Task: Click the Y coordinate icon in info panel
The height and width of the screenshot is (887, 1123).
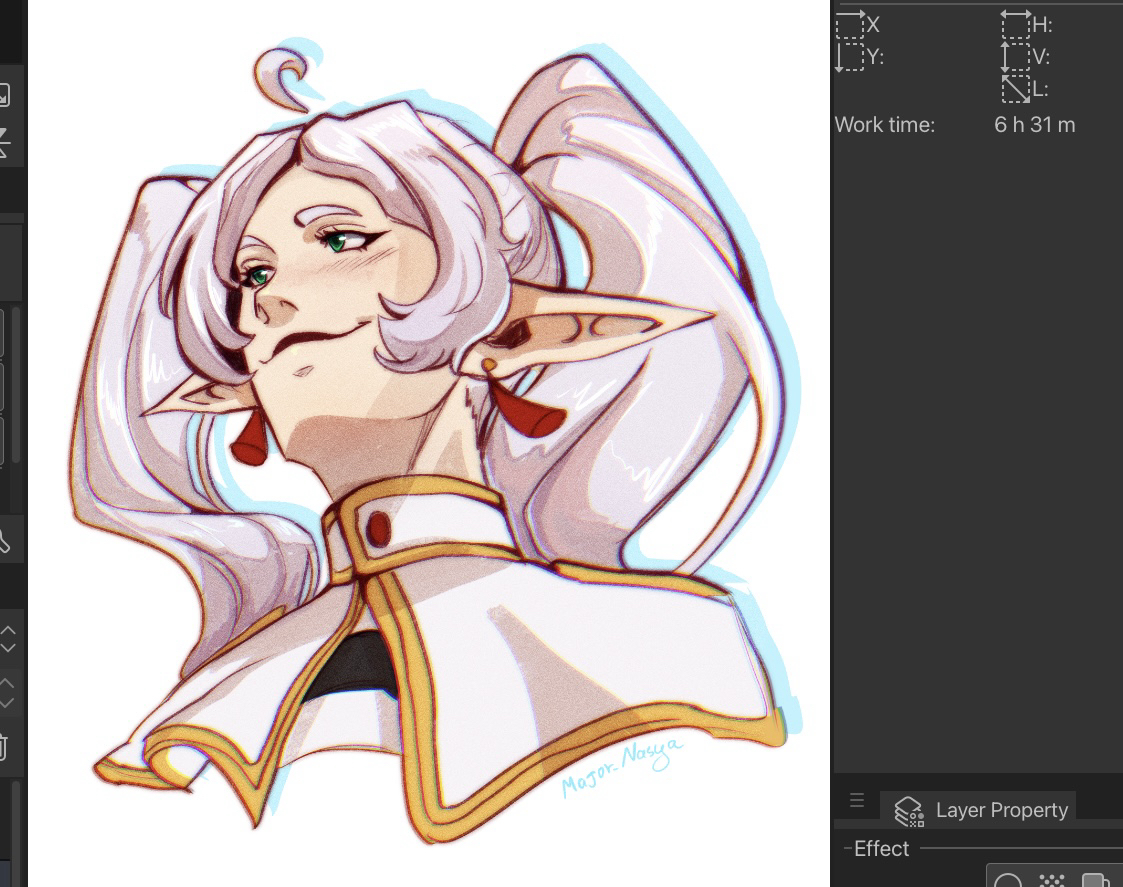Action: (x=849, y=57)
